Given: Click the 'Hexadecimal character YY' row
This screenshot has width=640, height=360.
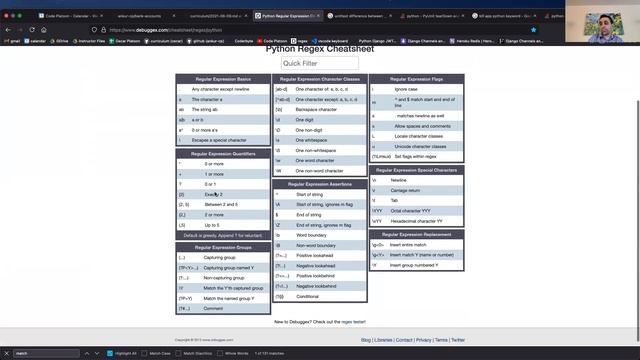Looking at the screenshot, I should click(x=416, y=221).
